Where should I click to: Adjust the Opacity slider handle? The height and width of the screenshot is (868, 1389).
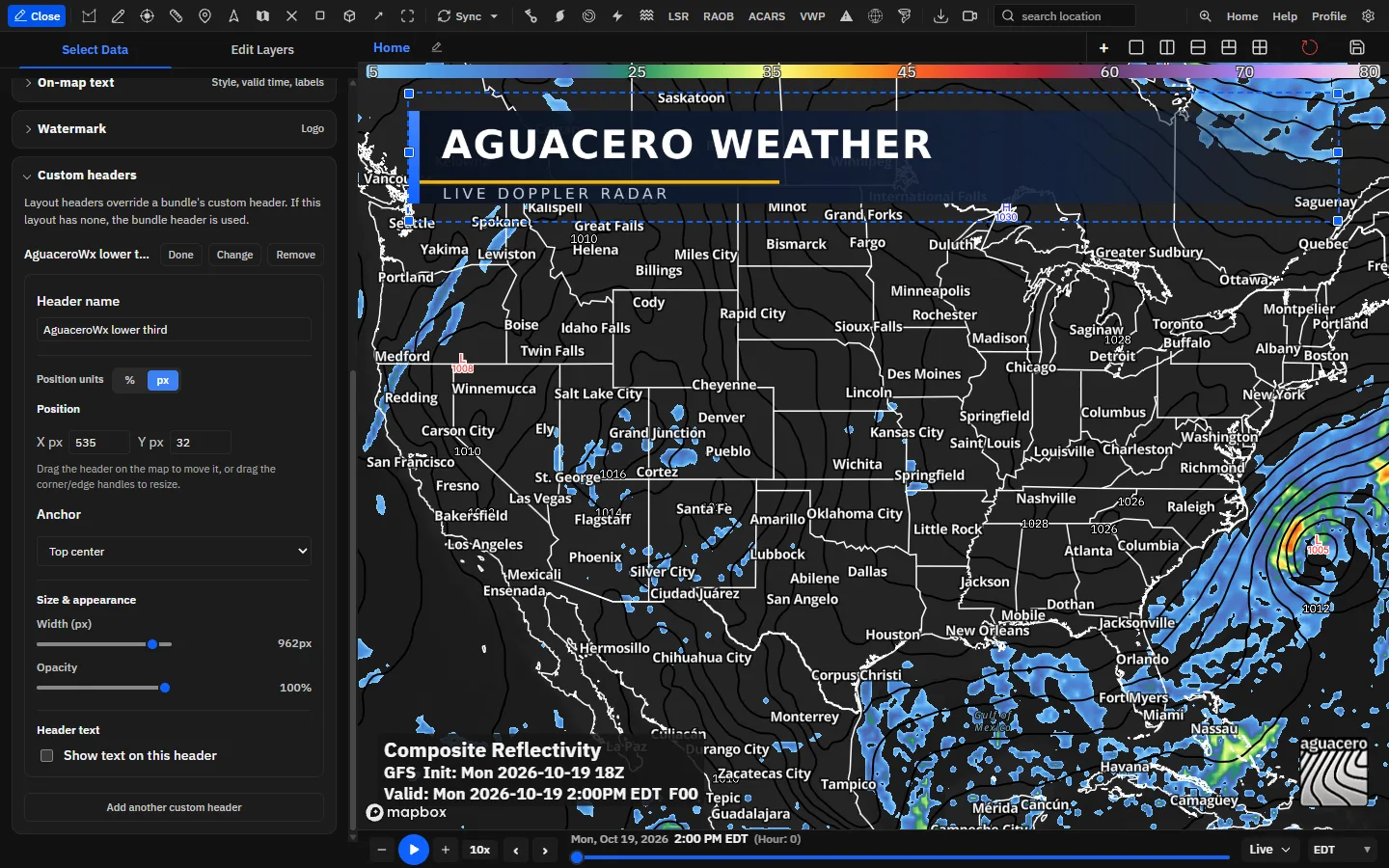tap(165, 688)
